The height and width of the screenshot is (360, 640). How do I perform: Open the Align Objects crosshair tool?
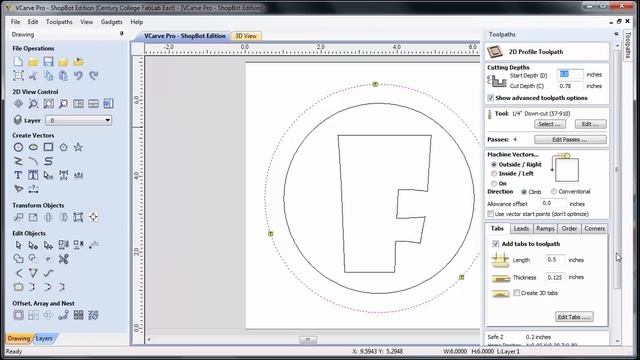[x=93, y=217]
